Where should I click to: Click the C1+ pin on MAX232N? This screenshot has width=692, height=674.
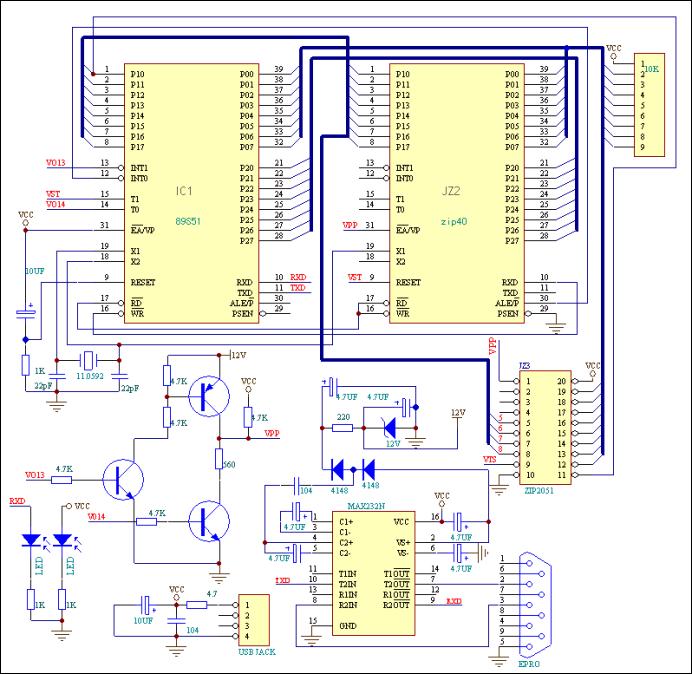(346, 522)
